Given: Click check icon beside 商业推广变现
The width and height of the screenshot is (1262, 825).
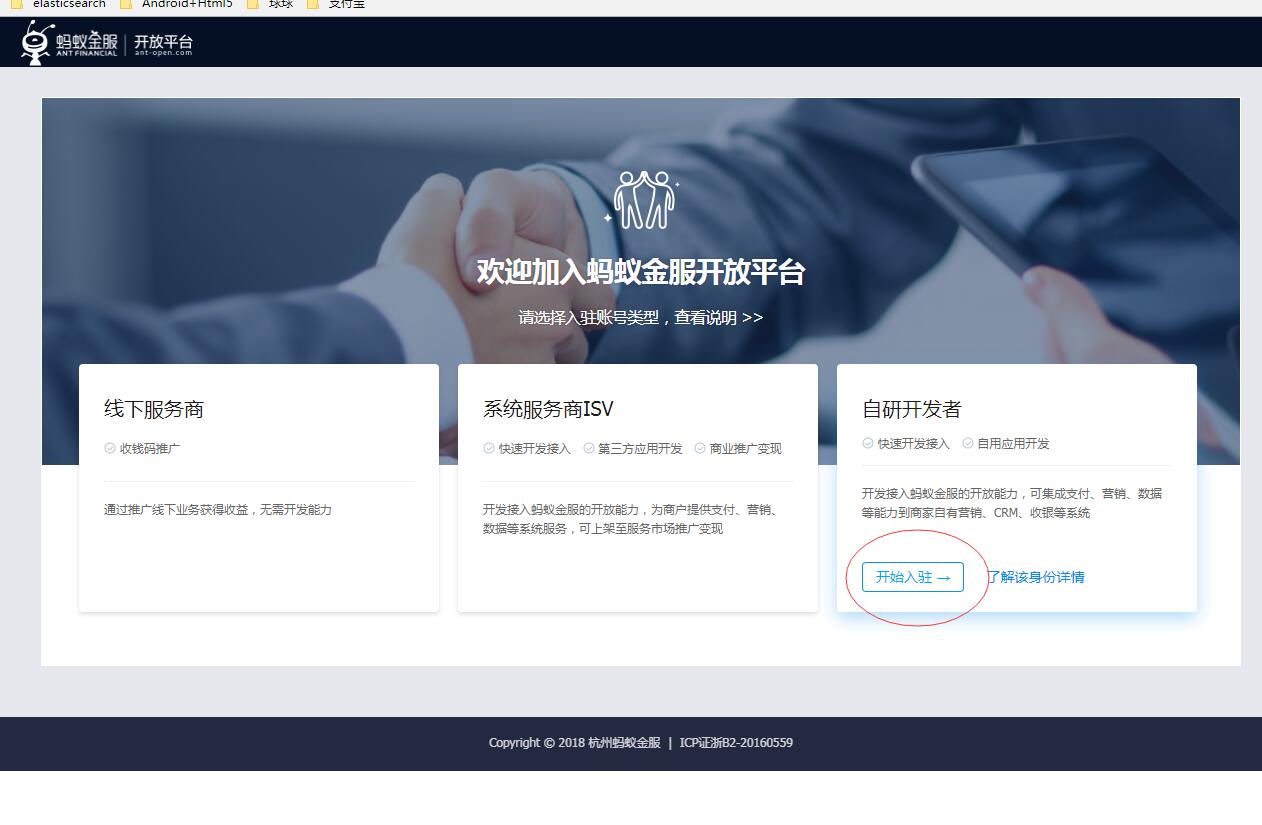Looking at the screenshot, I should coord(700,448).
